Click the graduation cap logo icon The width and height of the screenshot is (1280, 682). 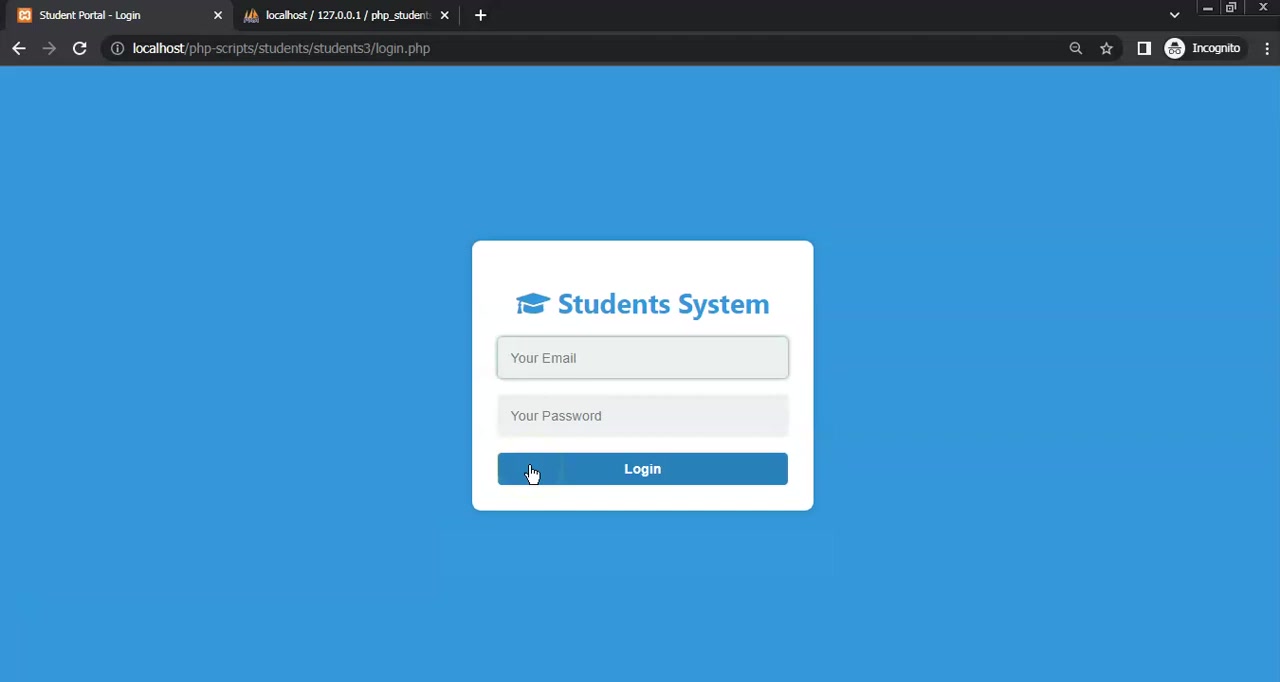coord(533,304)
